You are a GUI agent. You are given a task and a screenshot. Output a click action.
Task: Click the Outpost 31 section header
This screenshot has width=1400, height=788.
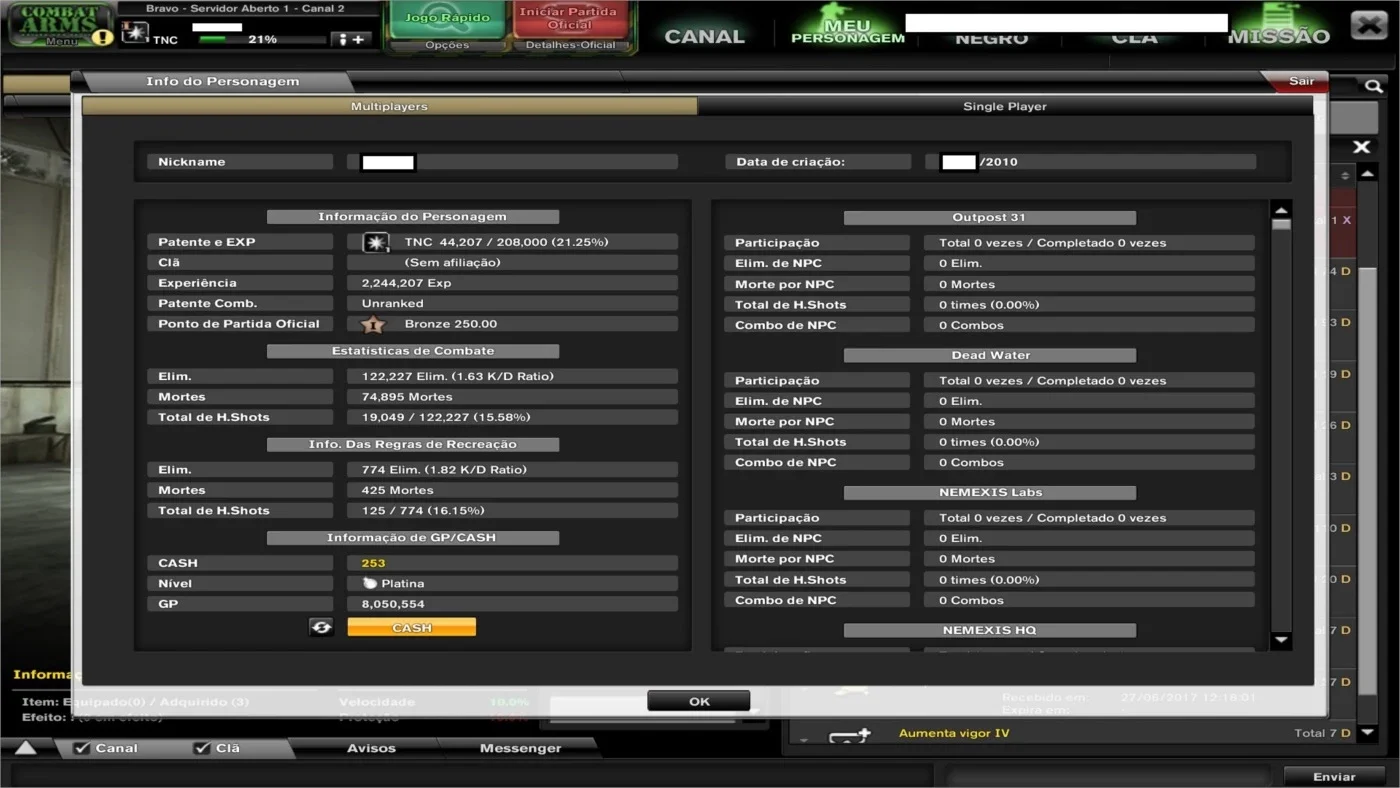point(989,217)
